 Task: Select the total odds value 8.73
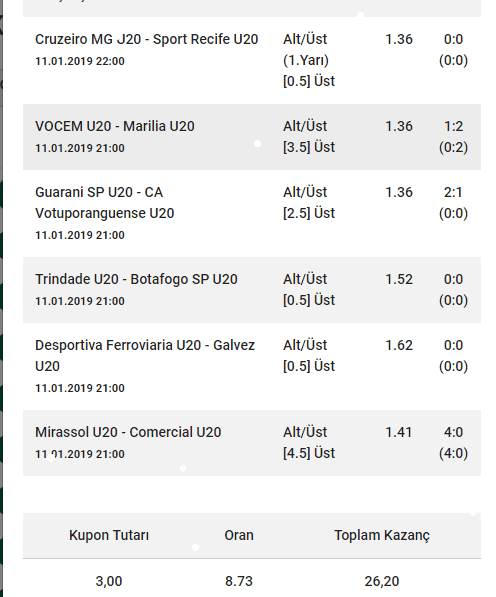(239, 581)
